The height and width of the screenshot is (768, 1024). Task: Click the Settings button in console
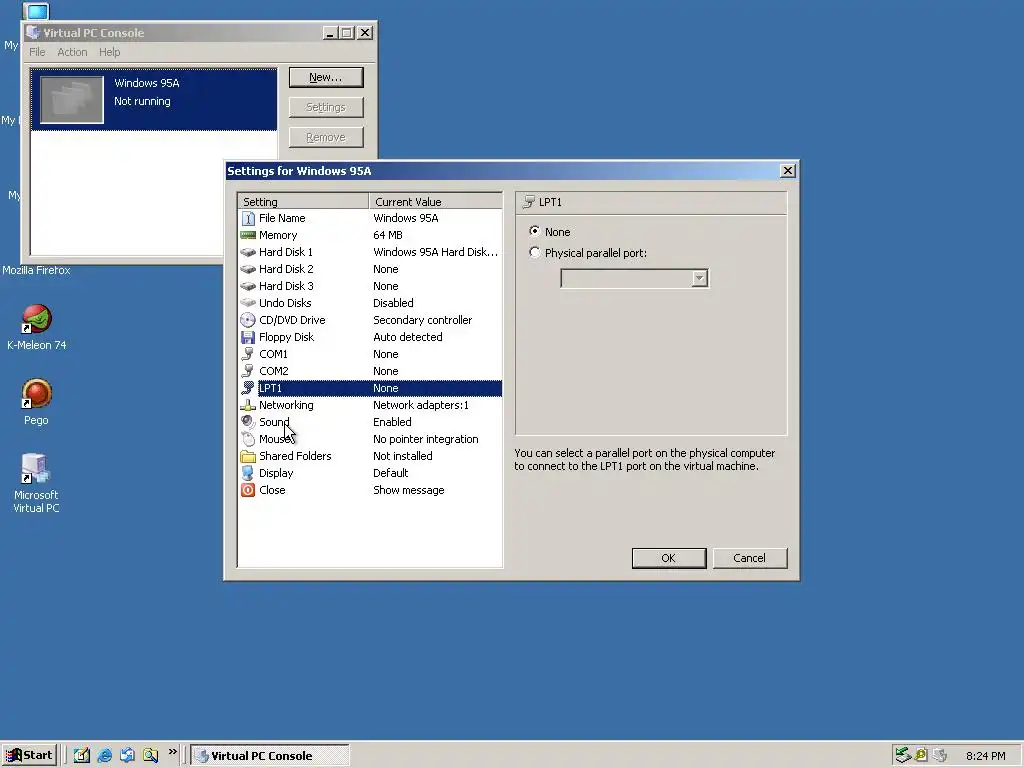[326, 107]
